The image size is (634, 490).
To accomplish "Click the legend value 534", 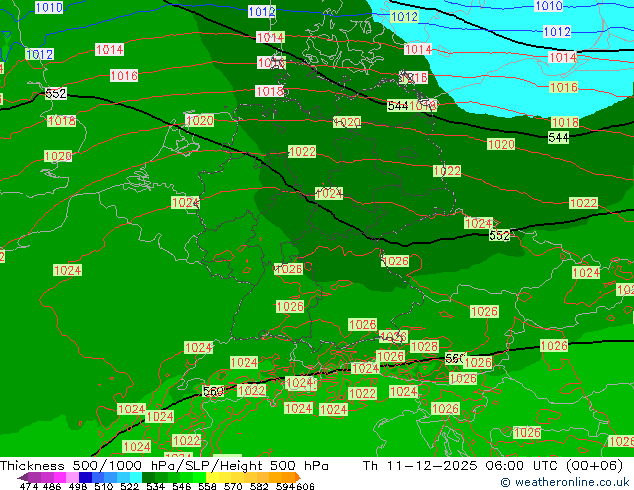I will (155, 486).
